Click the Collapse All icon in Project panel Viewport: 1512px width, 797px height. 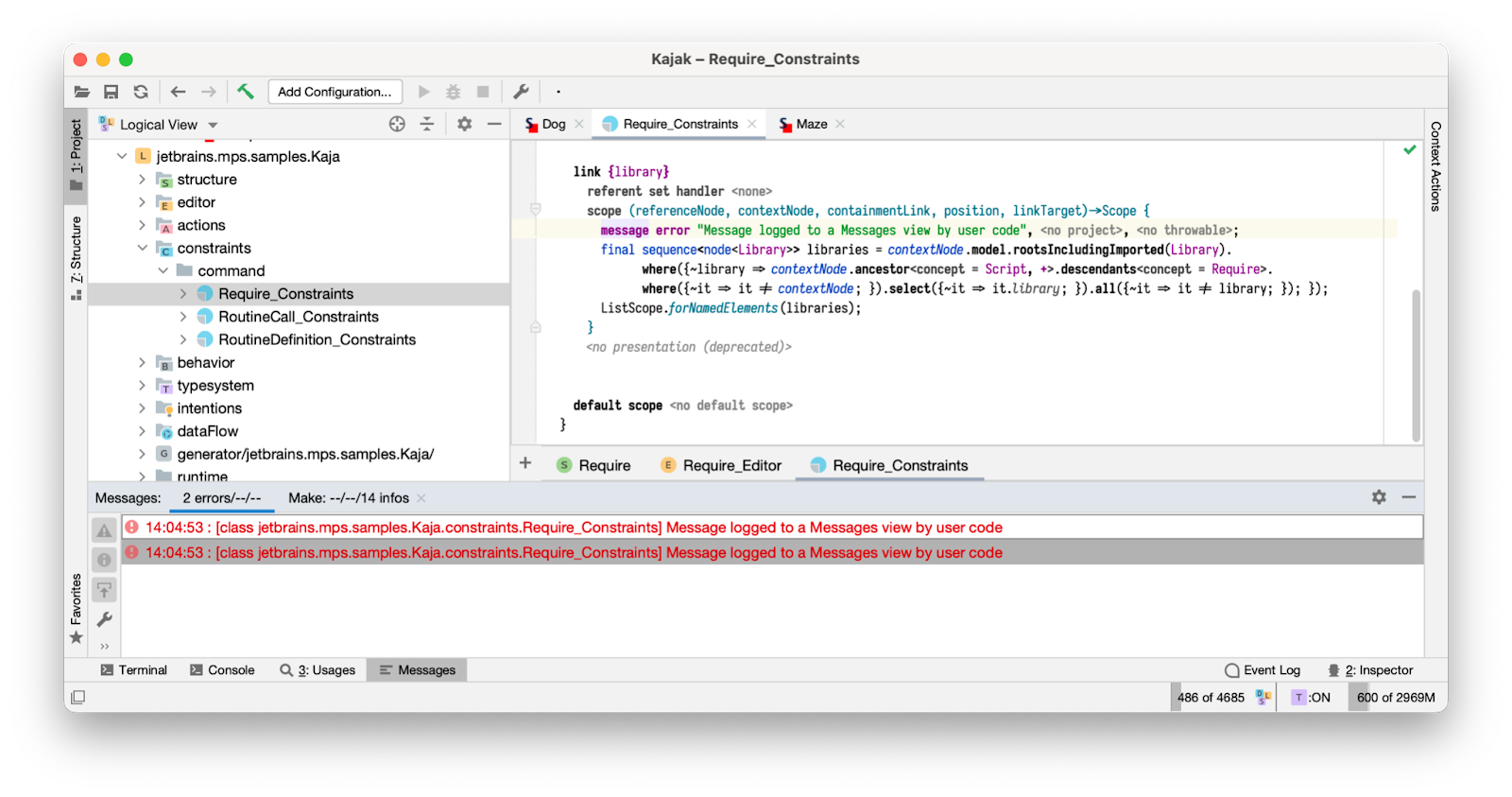tap(427, 124)
